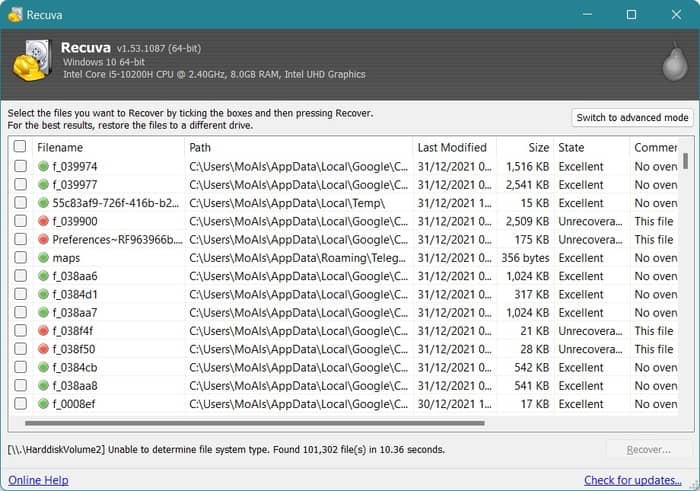
Task: Click the 1,516 KB size cell
Action: (527, 166)
